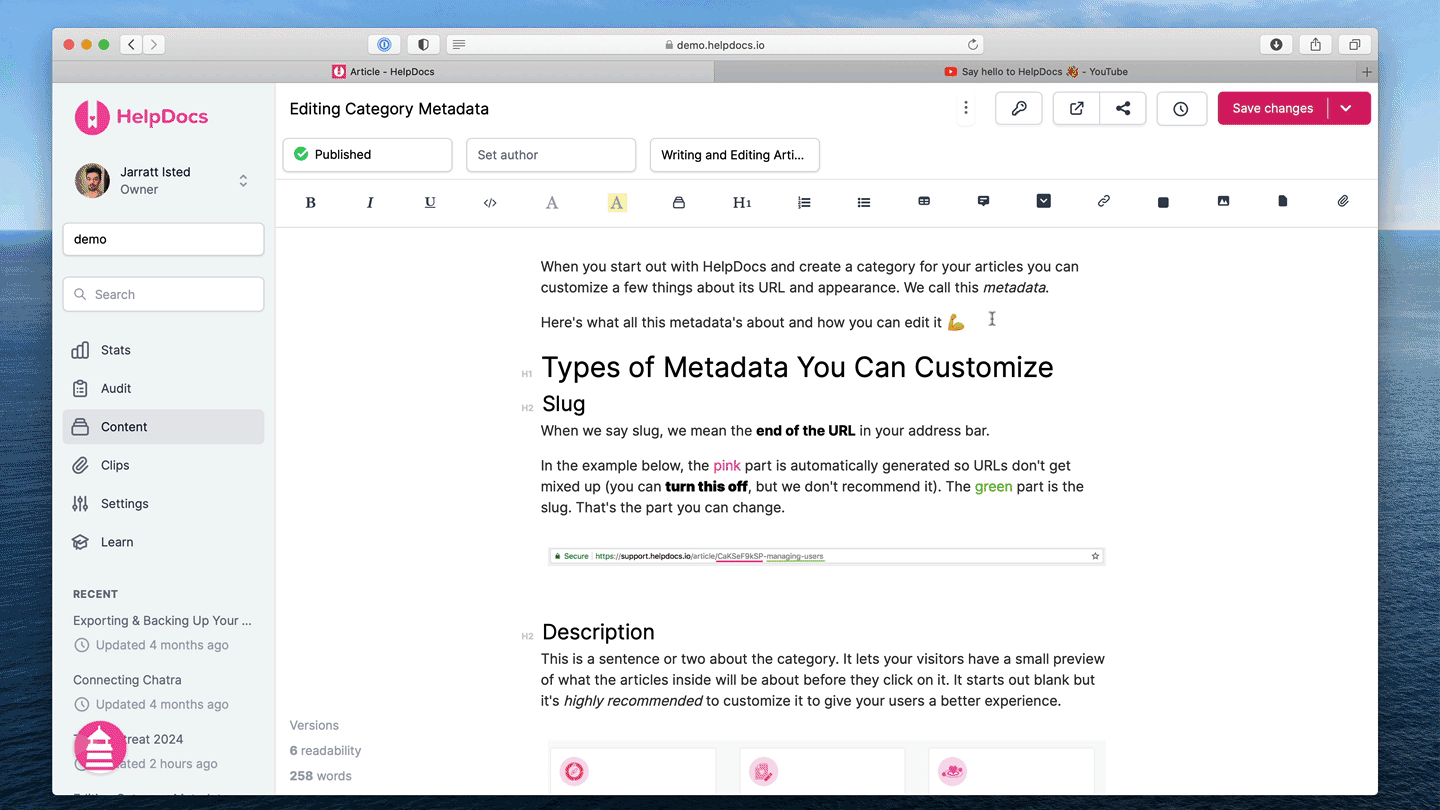Expand the Save changes dropdown arrow
The image size is (1440, 810).
point(1348,109)
